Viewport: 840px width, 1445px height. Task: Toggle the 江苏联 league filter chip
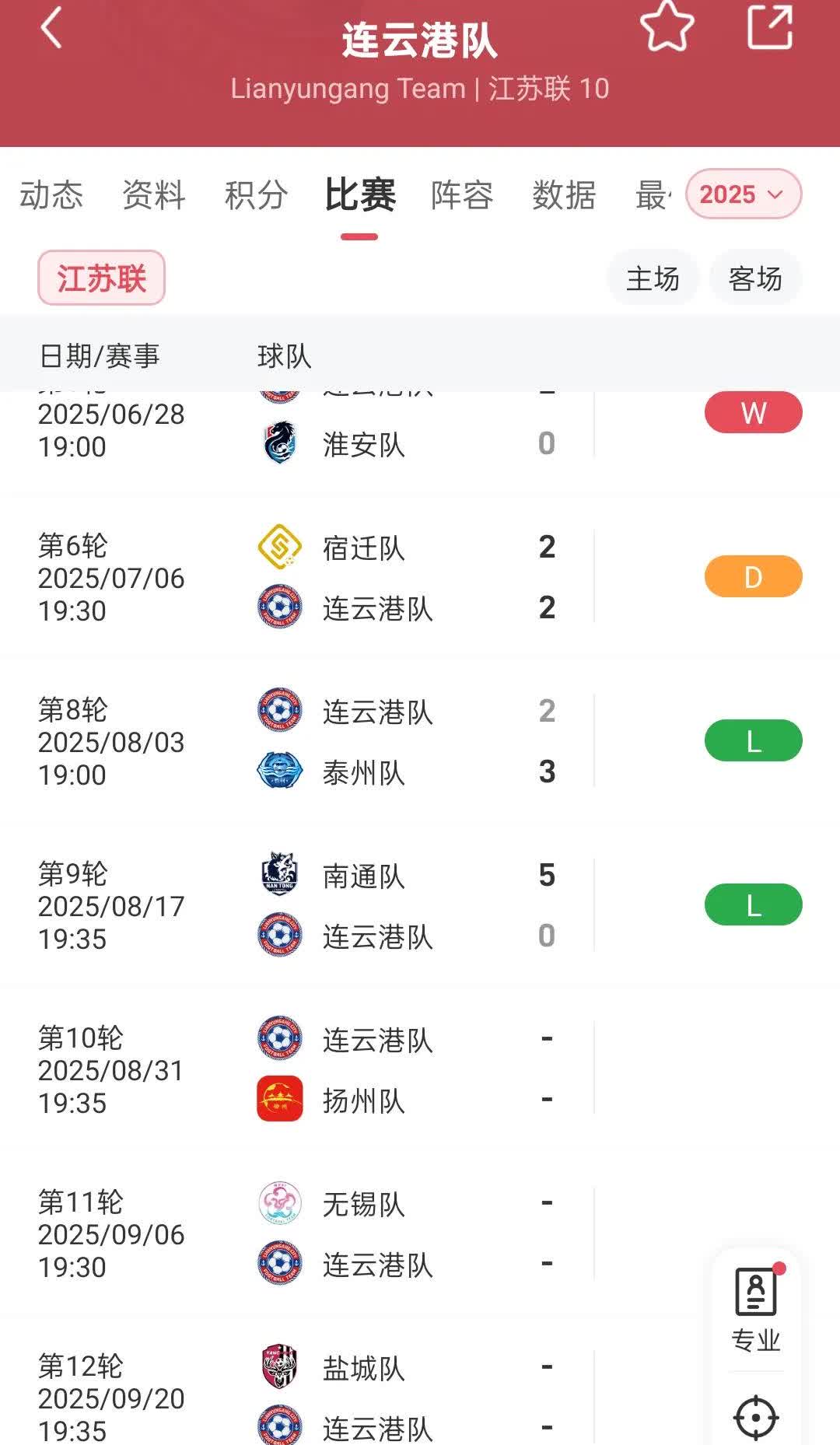click(101, 278)
